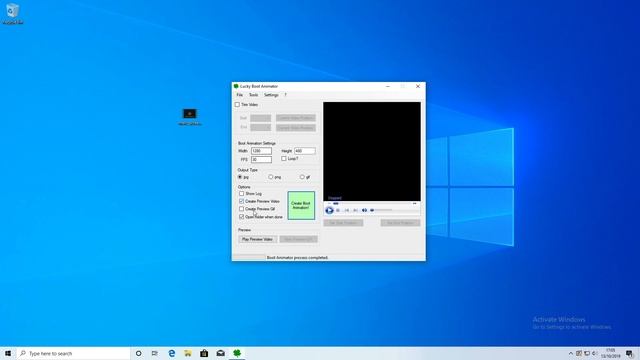
Task: Open Cortana from the taskbar
Action: coord(138,353)
